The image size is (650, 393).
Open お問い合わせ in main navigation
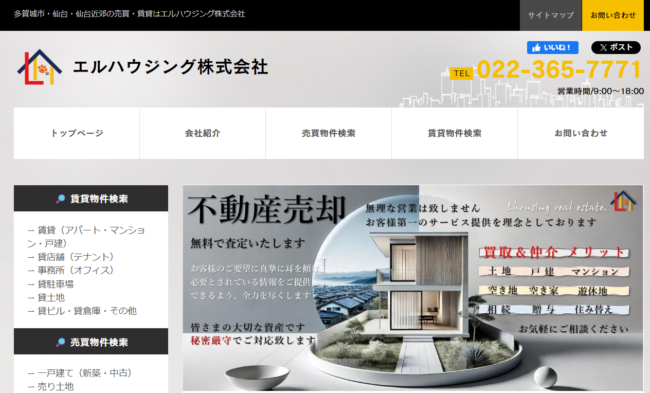[581, 133]
